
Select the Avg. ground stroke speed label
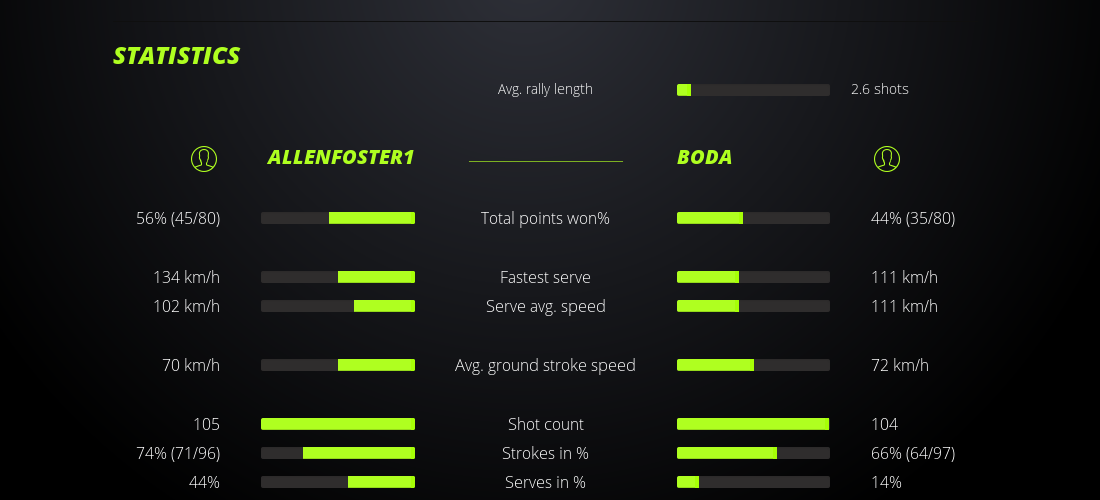click(x=545, y=365)
